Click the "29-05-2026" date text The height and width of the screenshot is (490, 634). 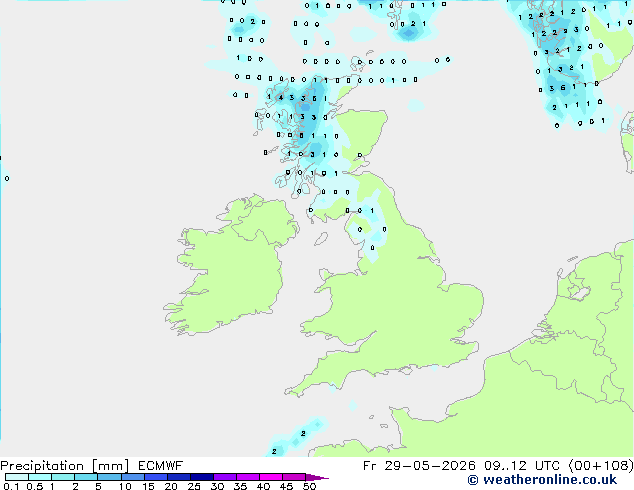pyautogui.click(x=430, y=466)
